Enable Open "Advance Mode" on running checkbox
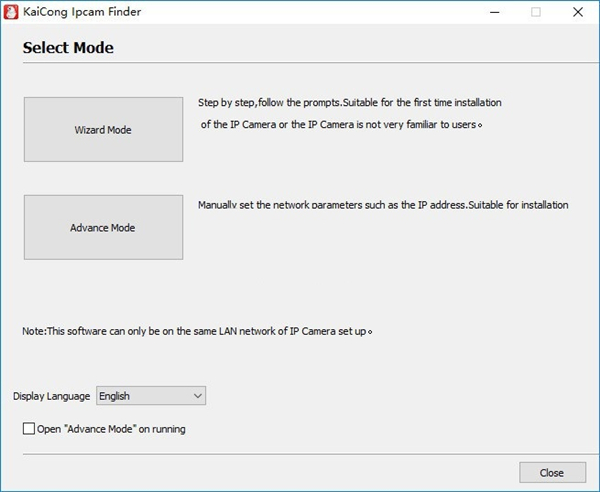Screen dimensions: 600x492 [x=29, y=428]
